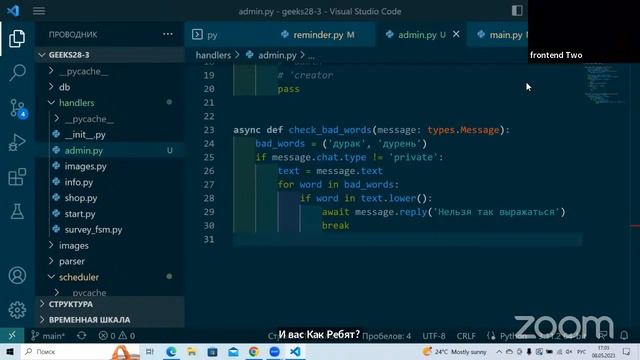This screenshot has width=640, height=360.
Task: Open the hamburger application menu
Action: point(39,11)
